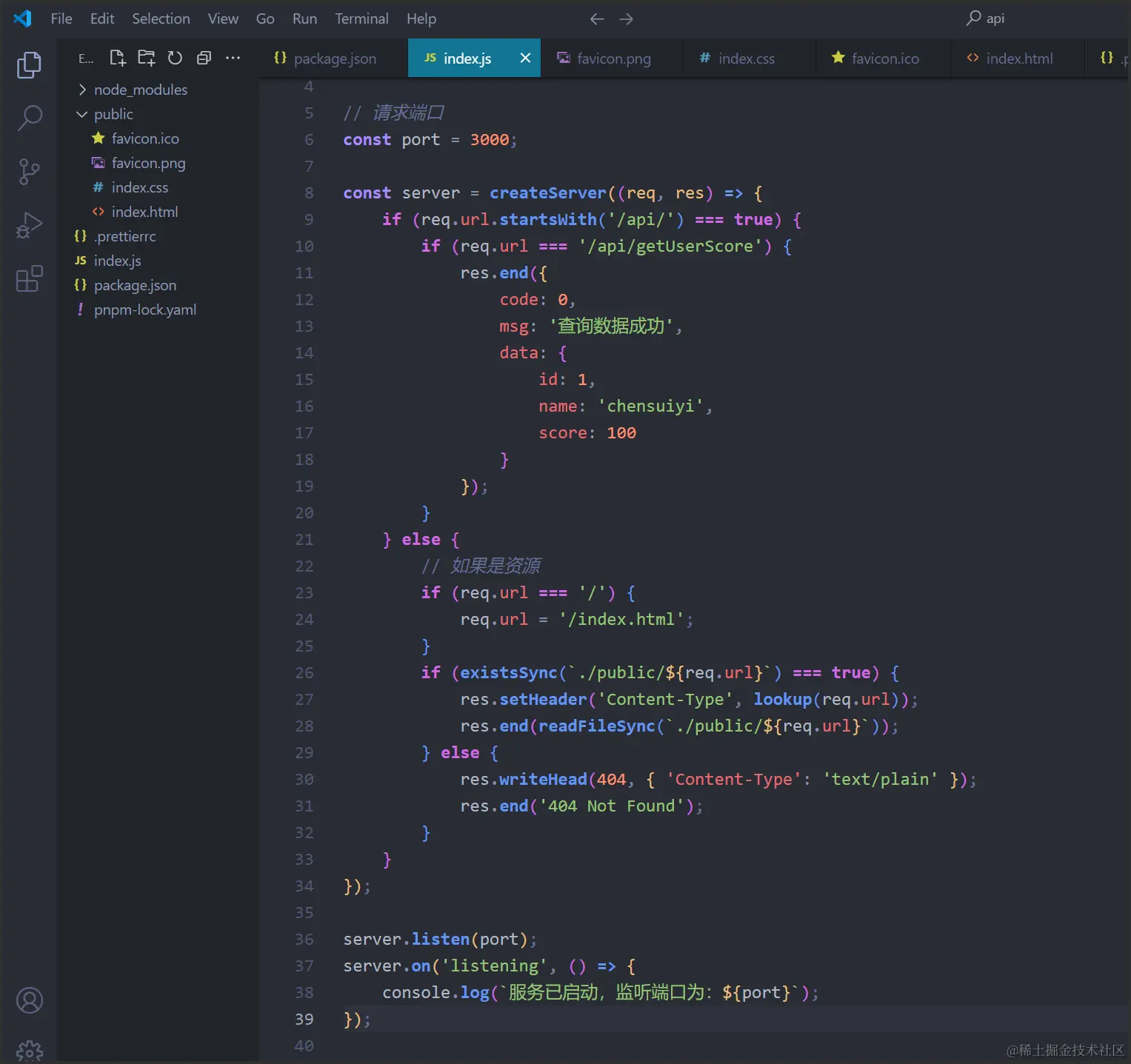Open the Help menu
1131x1064 pixels.
click(421, 19)
